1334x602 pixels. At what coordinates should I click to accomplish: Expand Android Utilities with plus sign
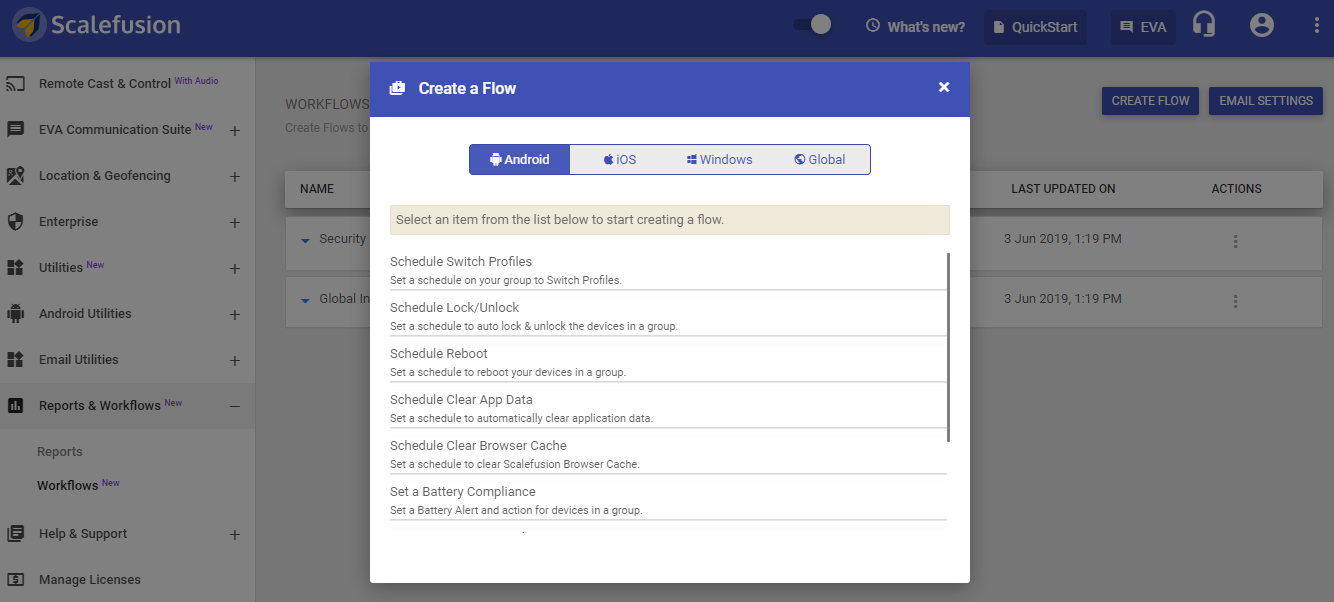coord(235,315)
